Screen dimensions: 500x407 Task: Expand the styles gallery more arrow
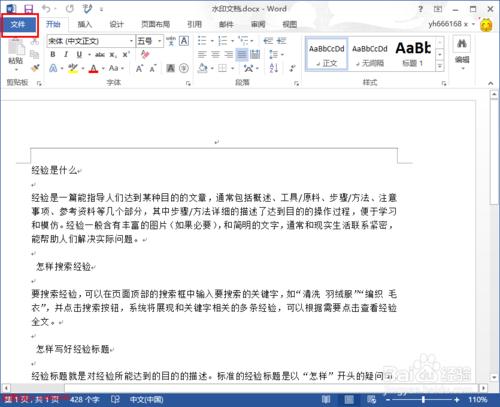click(x=440, y=66)
